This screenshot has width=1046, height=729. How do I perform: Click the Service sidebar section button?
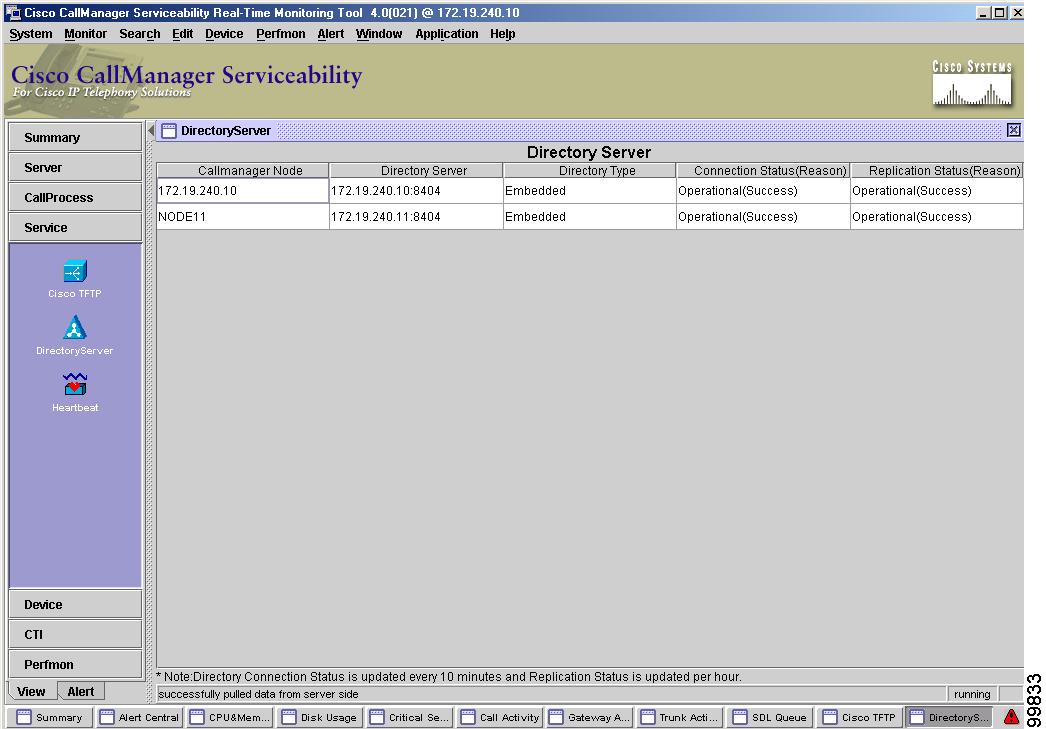tap(75, 227)
